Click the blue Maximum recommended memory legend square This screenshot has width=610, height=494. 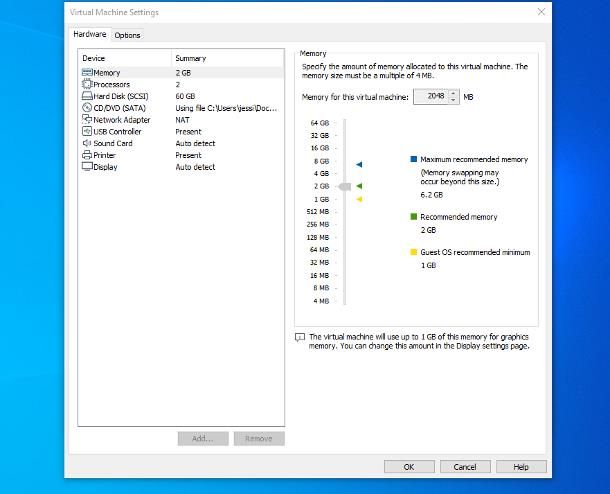click(x=414, y=159)
